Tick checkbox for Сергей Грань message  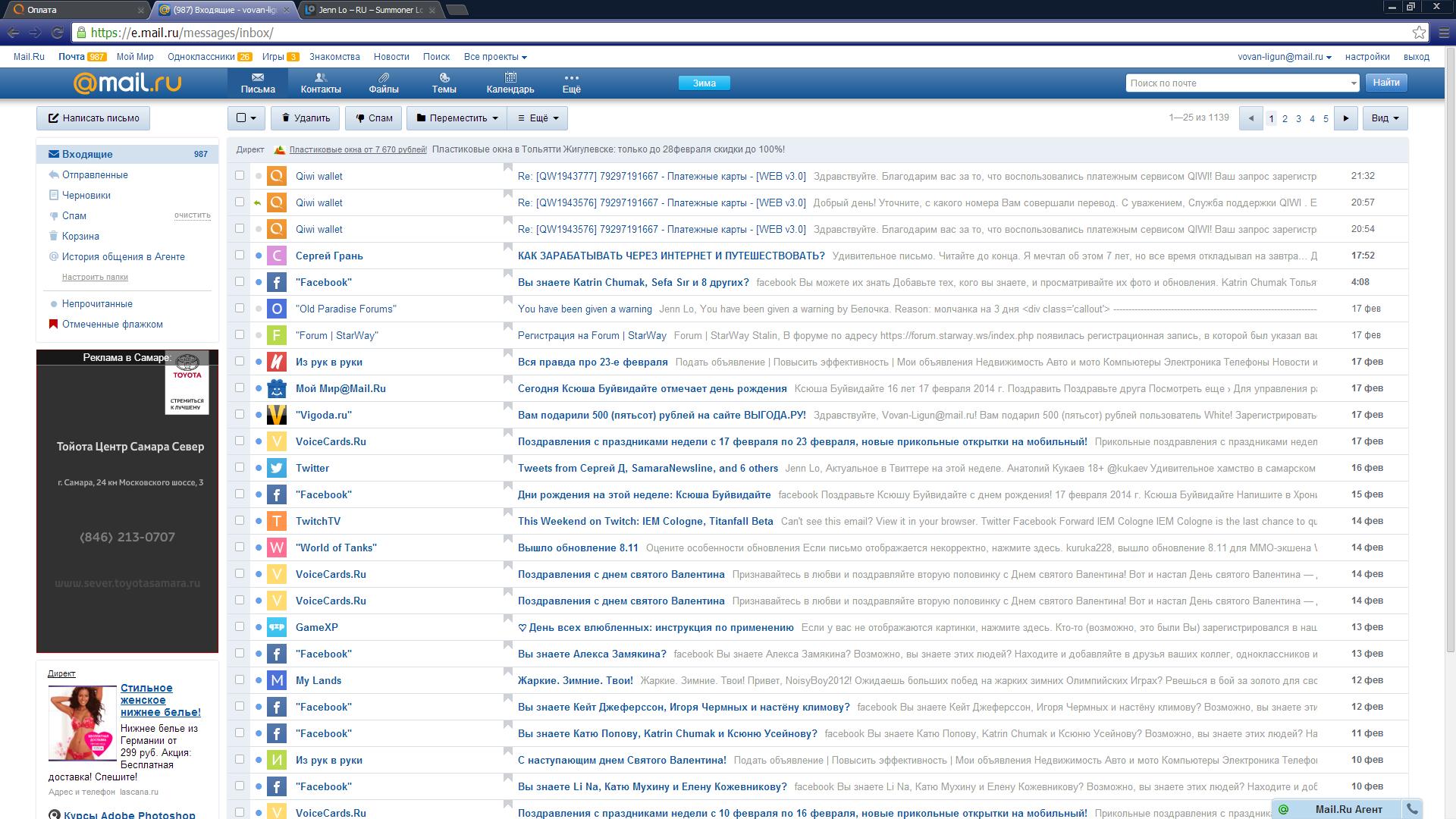click(x=240, y=255)
